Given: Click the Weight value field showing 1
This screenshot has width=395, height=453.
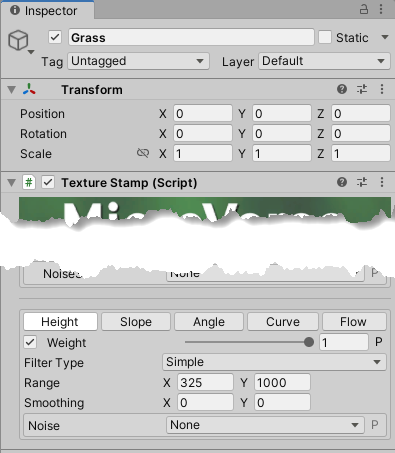Looking at the screenshot, I should click(344, 342).
